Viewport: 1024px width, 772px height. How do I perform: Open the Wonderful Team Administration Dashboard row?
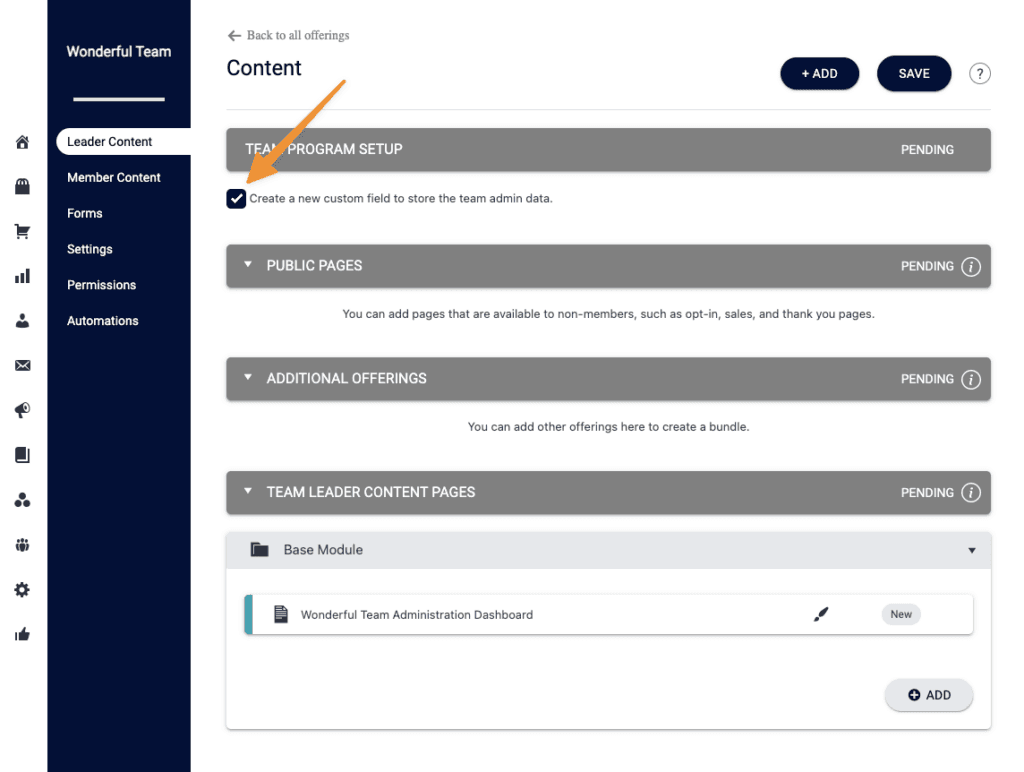(417, 615)
